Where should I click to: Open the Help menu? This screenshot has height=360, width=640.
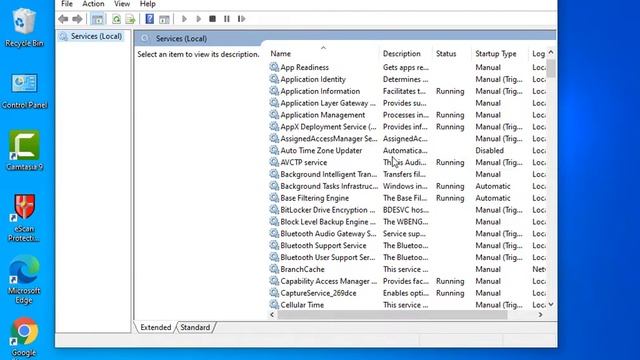[147, 4]
